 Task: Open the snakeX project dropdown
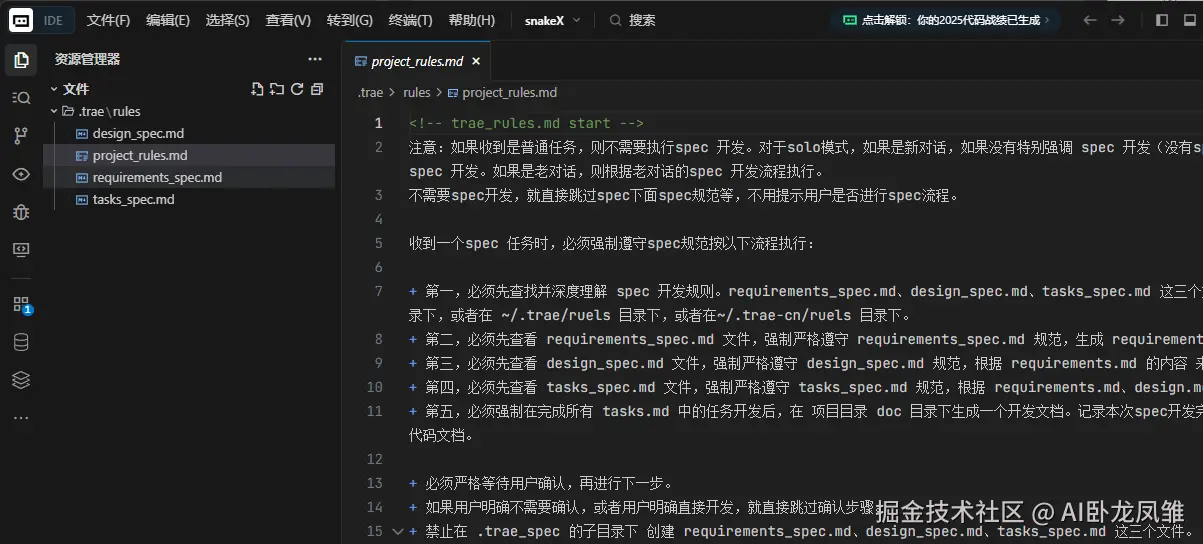pos(552,20)
